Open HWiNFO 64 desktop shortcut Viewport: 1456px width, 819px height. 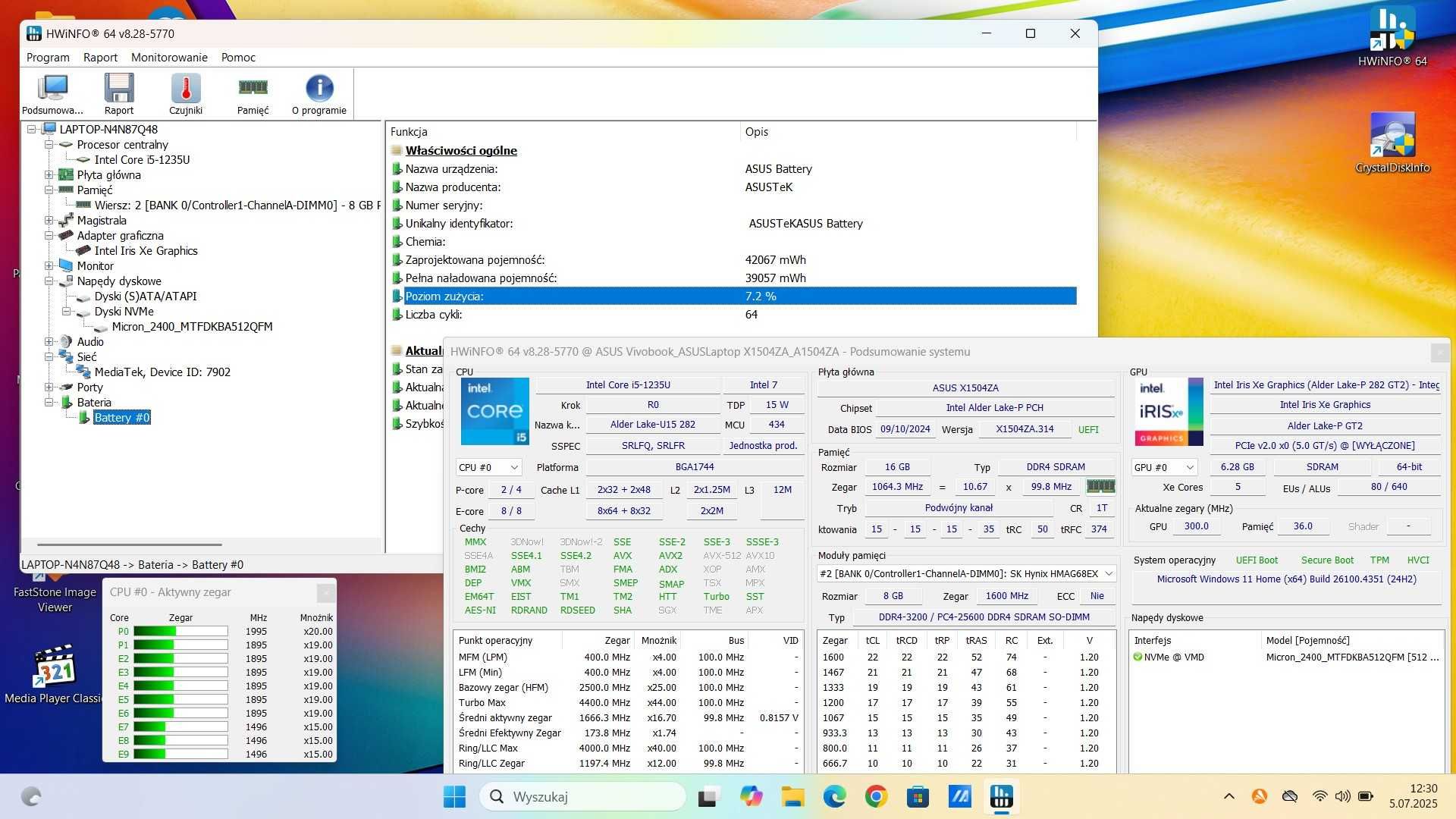click(1392, 36)
